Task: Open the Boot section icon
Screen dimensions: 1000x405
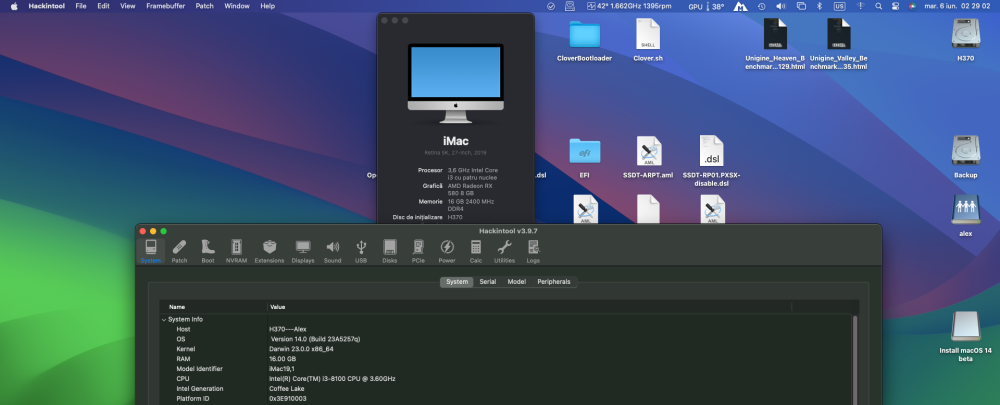Action: 208,251
